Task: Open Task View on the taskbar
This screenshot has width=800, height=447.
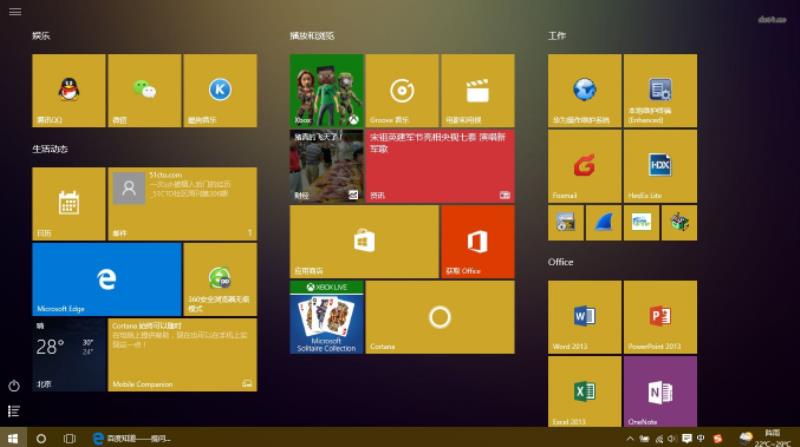Action: point(69,438)
